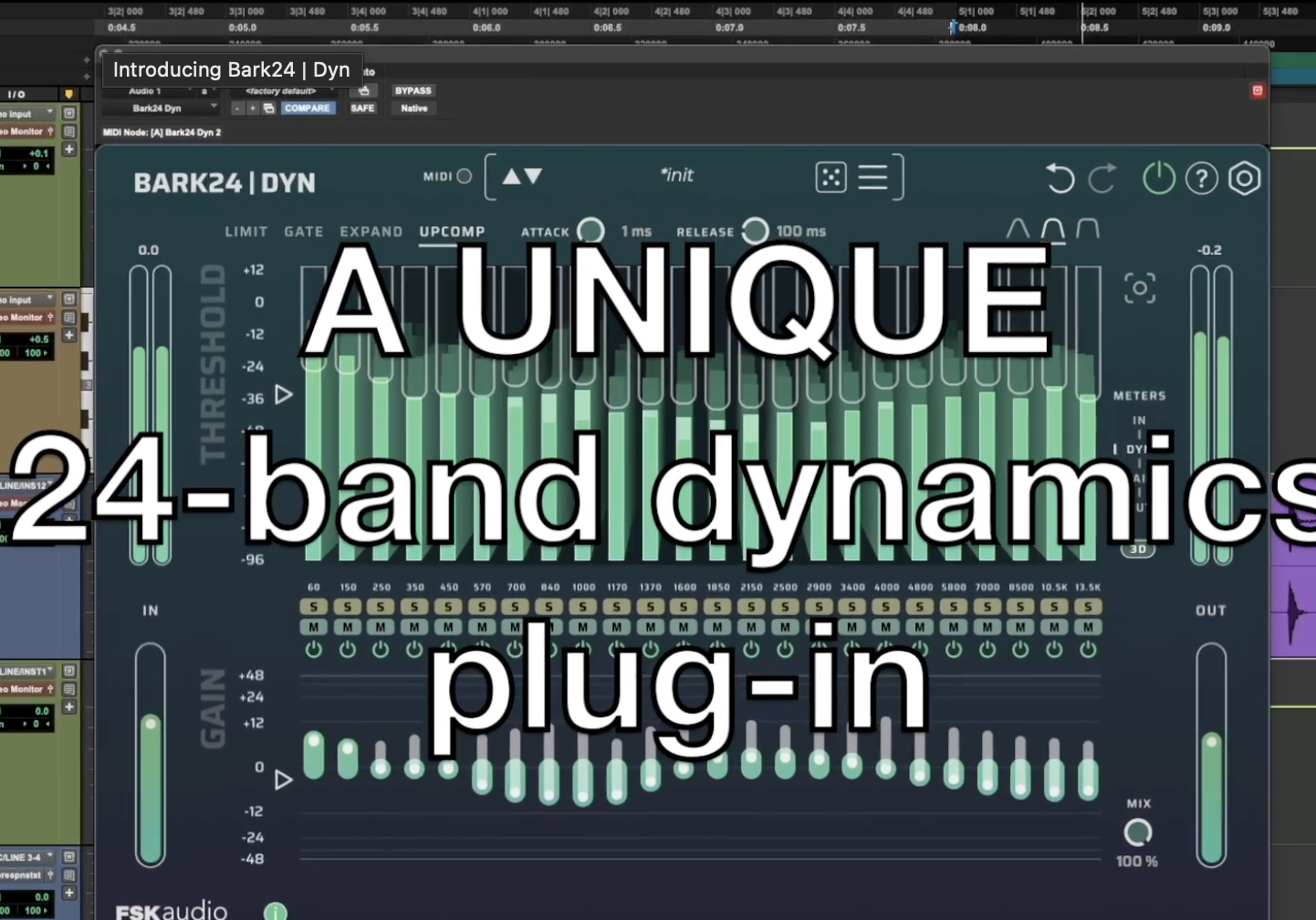Click the minus previous-setting button

tap(237, 108)
